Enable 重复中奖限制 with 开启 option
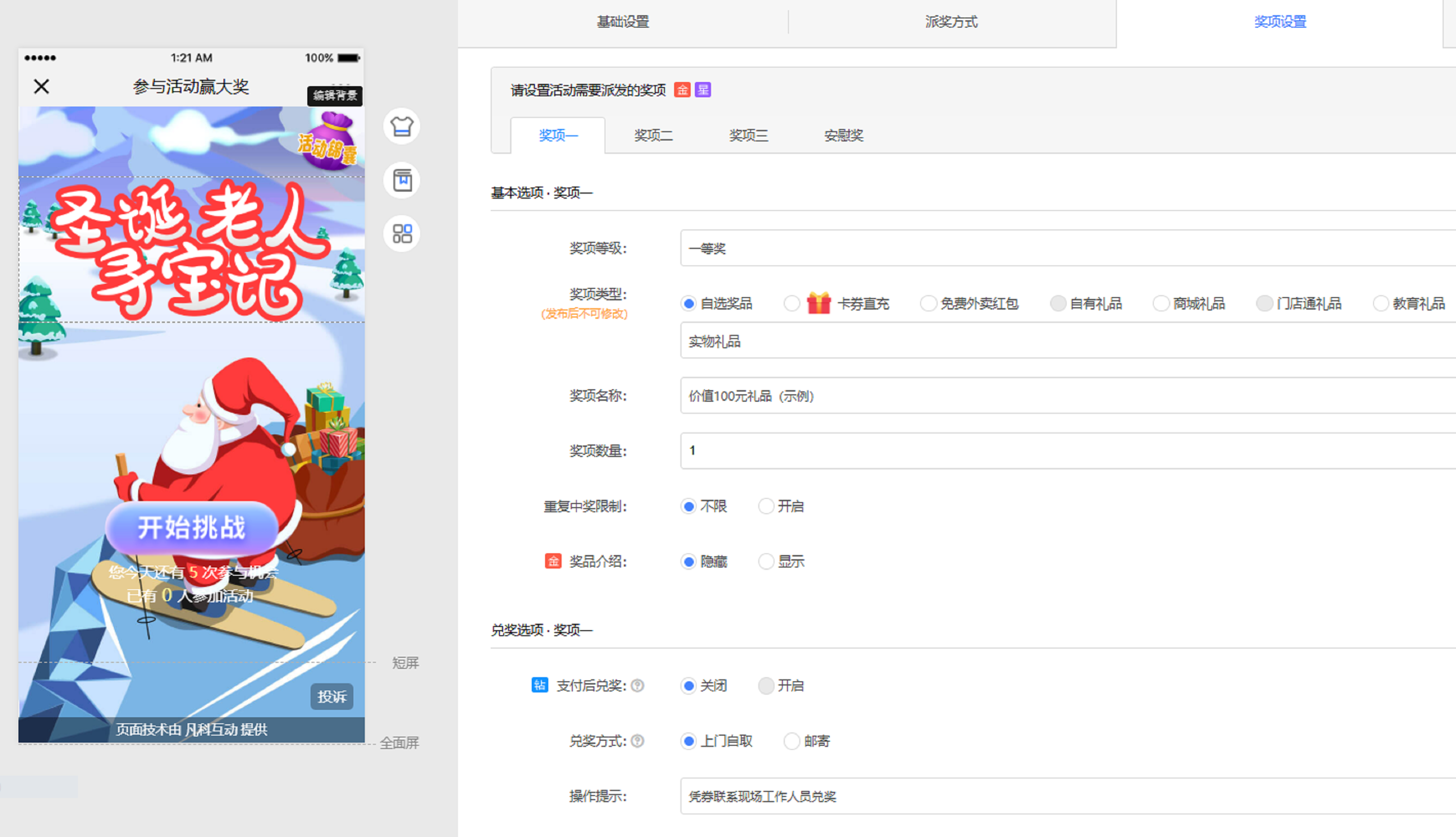Screen dimensions: 1456x837 click(766, 506)
